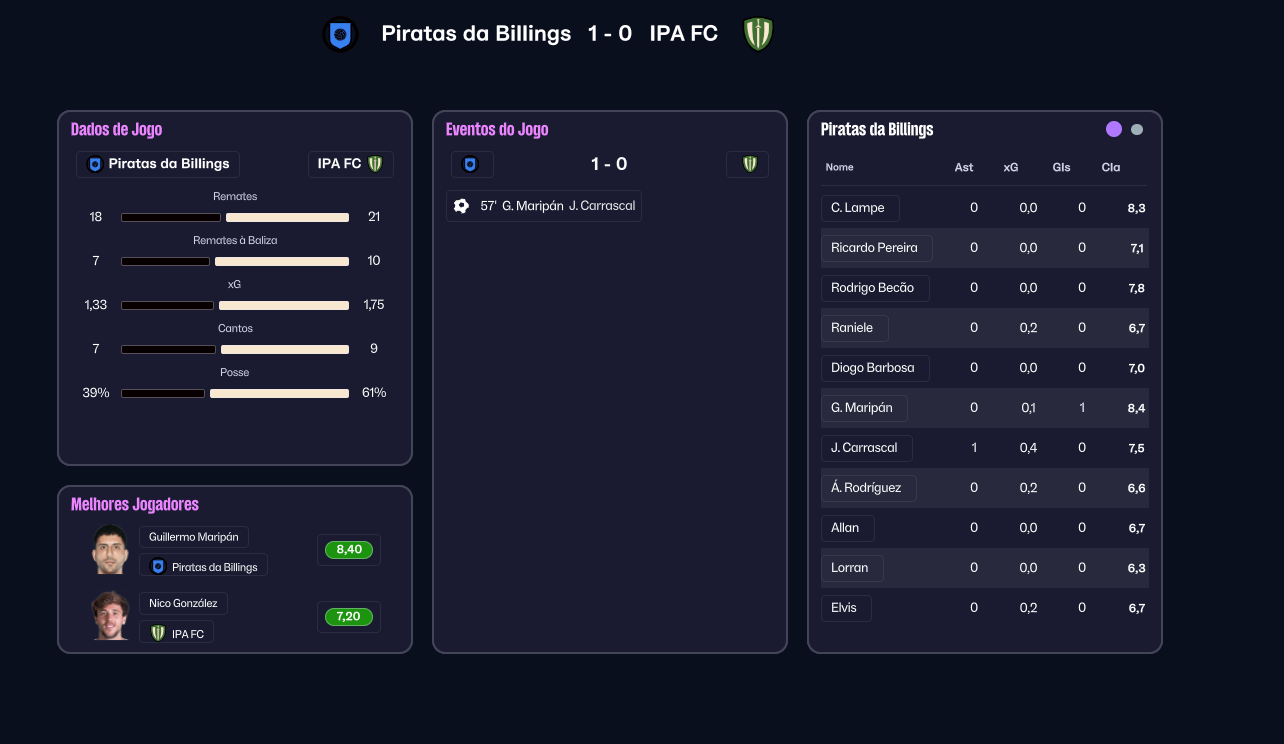Select IPA FC tab in Dados de Jogo
1284x744 pixels.
(350, 164)
